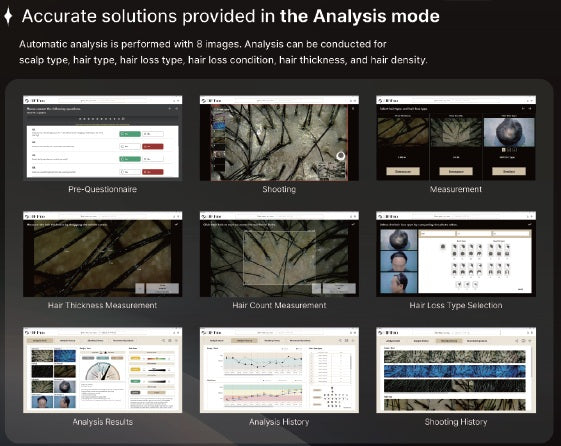Open the blue scalp thumbnail in Analysis Results
The height and width of the screenshot is (446, 561).
click(65, 356)
